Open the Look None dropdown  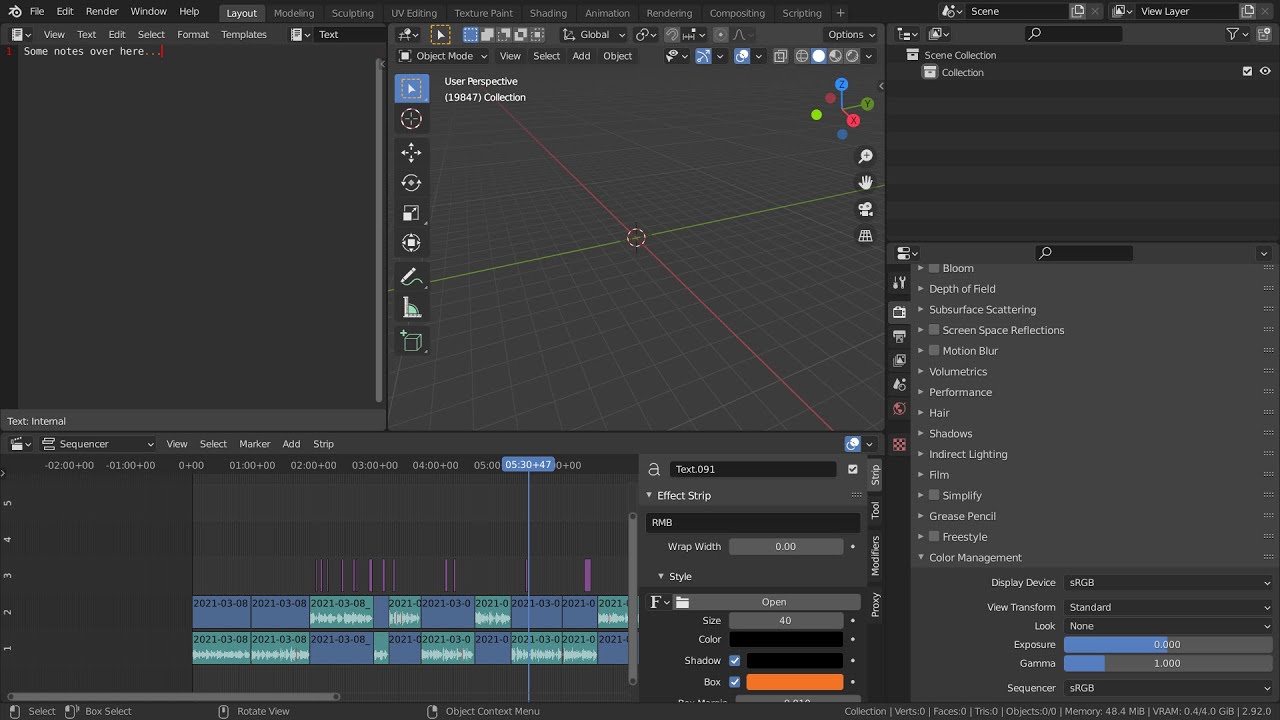tap(1169, 626)
